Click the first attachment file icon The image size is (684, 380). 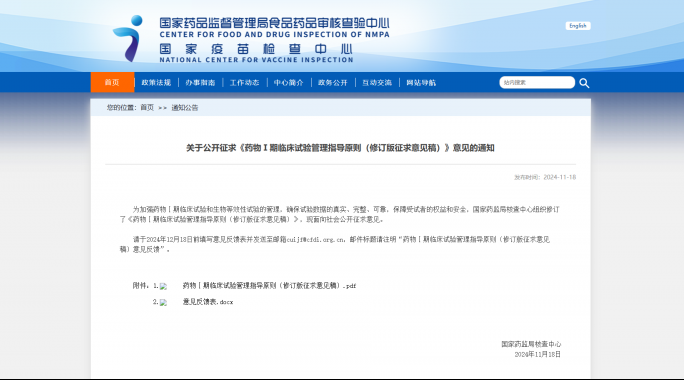pos(163,286)
